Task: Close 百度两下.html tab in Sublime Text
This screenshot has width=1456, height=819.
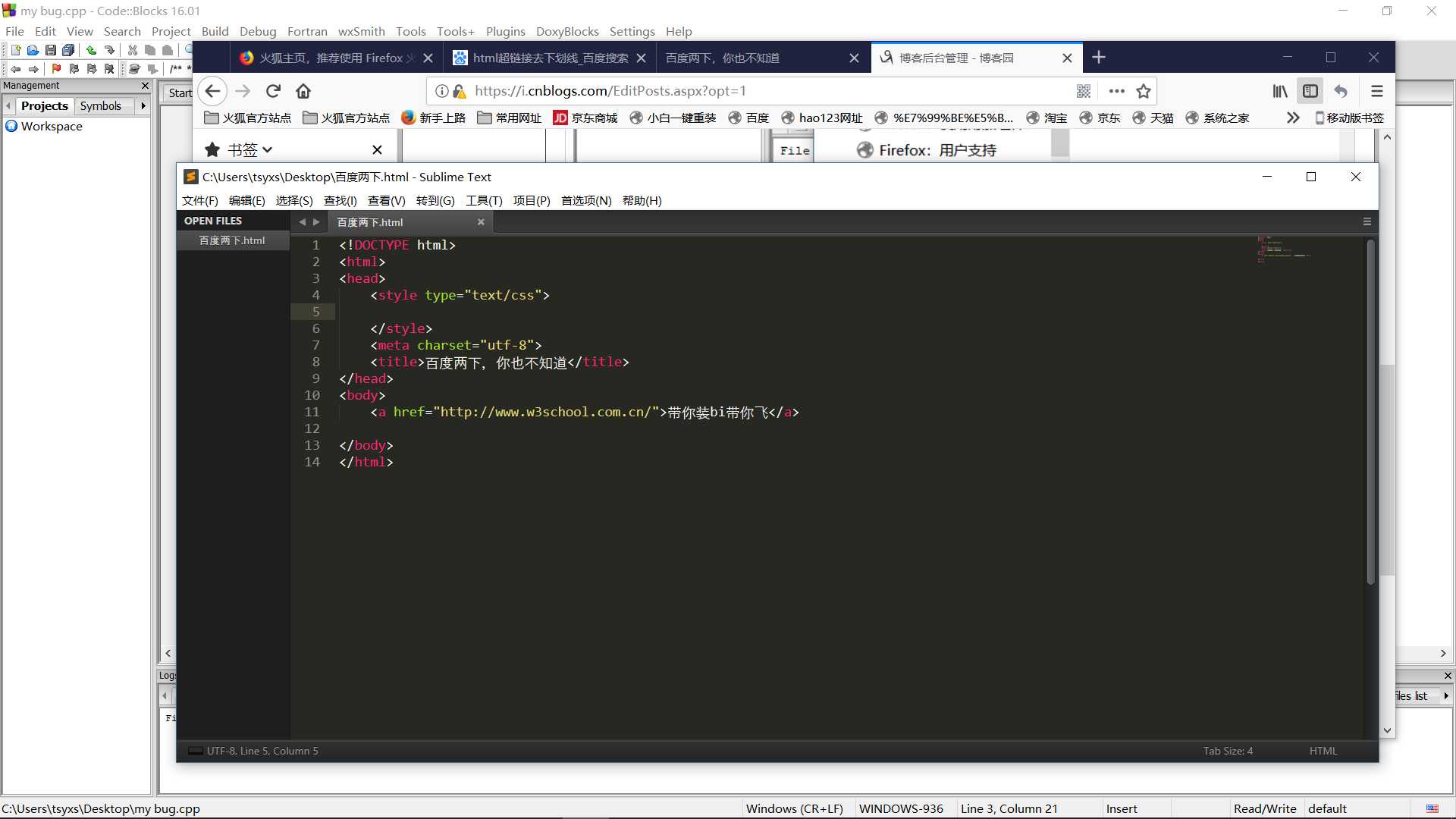Action: click(481, 222)
